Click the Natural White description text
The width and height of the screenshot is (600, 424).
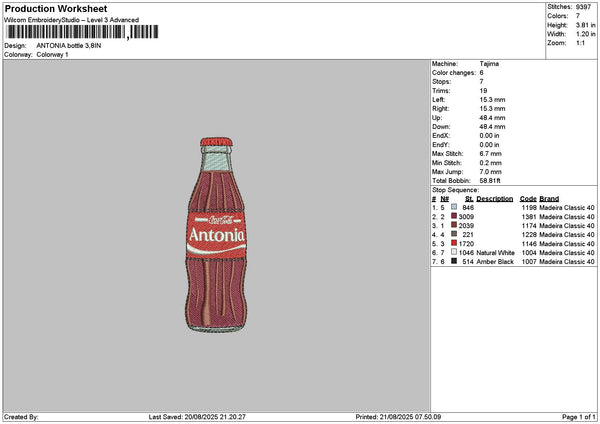(496, 253)
